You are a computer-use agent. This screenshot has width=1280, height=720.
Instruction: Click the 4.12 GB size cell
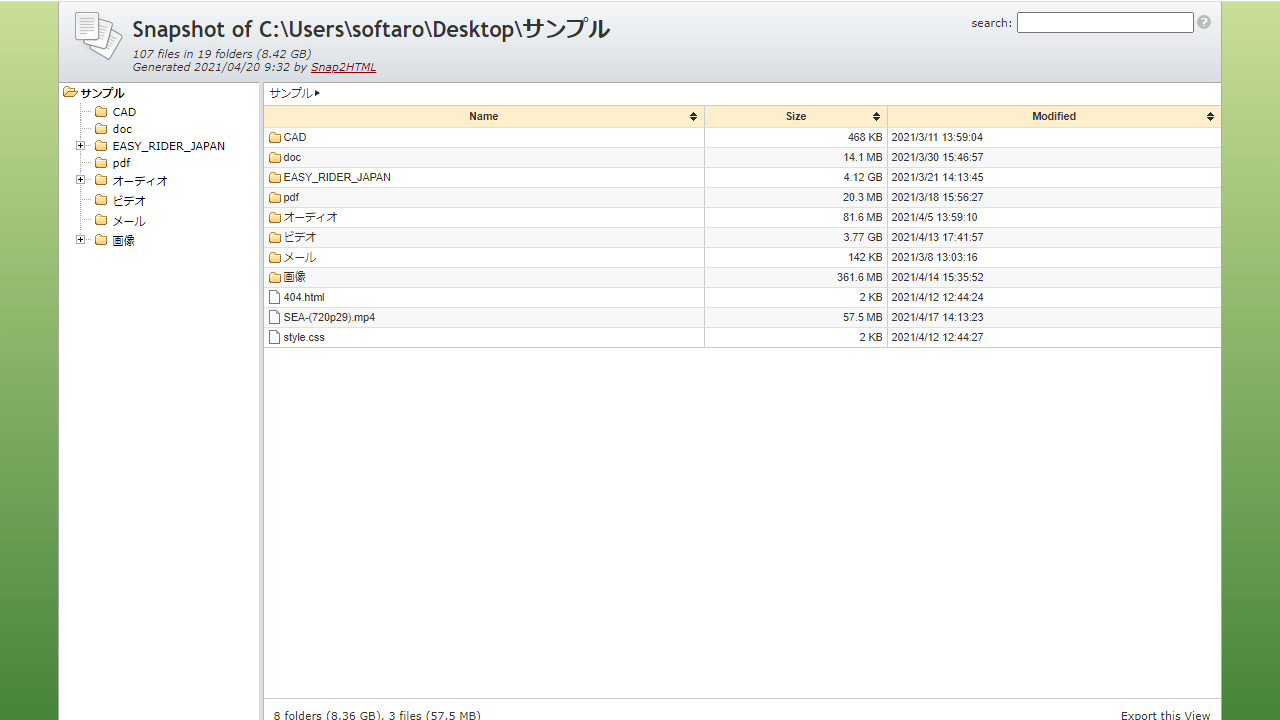[x=796, y=177]
